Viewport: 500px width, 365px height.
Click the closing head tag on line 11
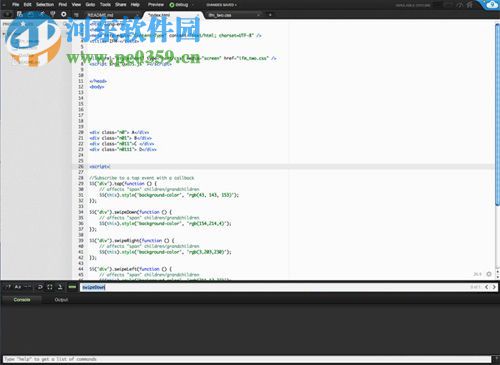tap(98, 81)
